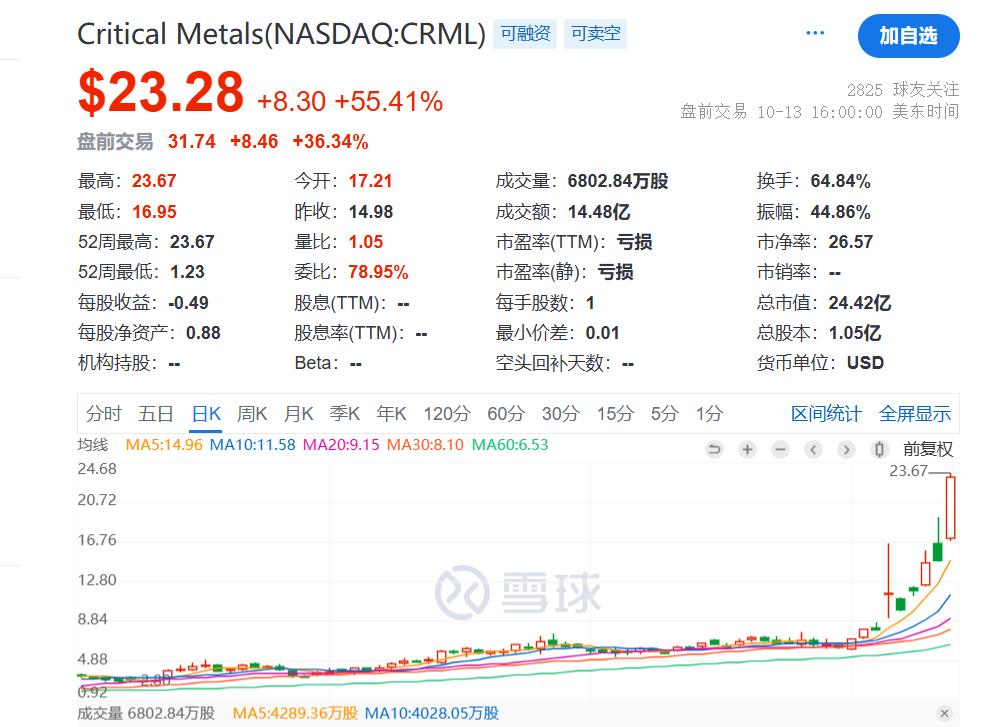Open the 前复权 price adjustment dropdown

[x=928, y=449]
